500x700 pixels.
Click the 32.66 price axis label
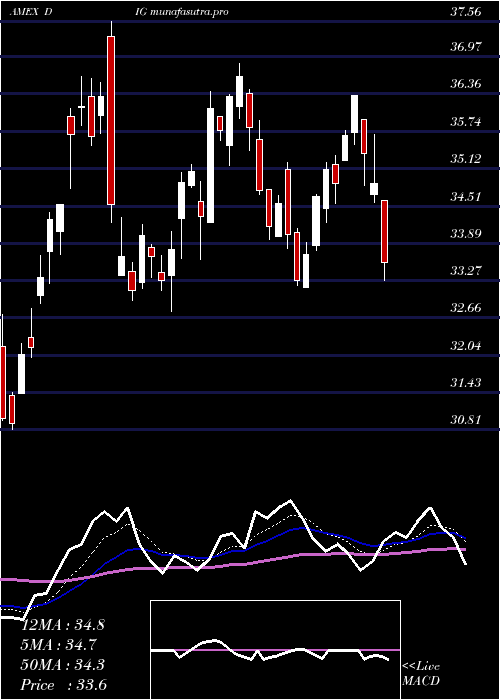[x=466, y=308]
